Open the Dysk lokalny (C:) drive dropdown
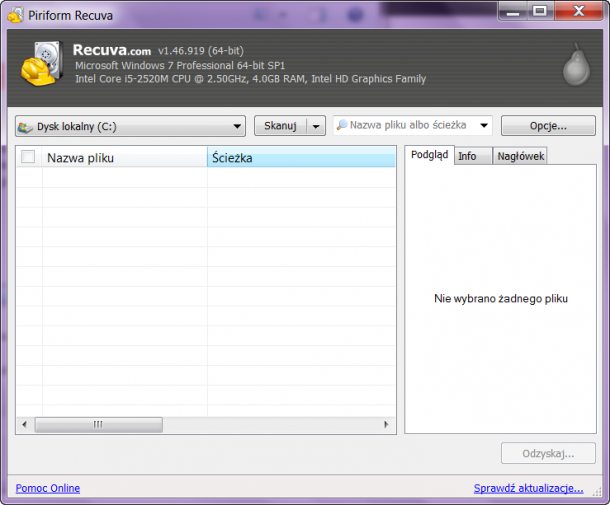 click(x=130, y=126)
